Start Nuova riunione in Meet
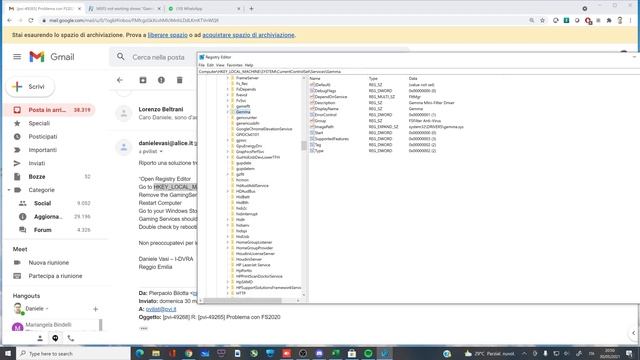 pos(48,262)
